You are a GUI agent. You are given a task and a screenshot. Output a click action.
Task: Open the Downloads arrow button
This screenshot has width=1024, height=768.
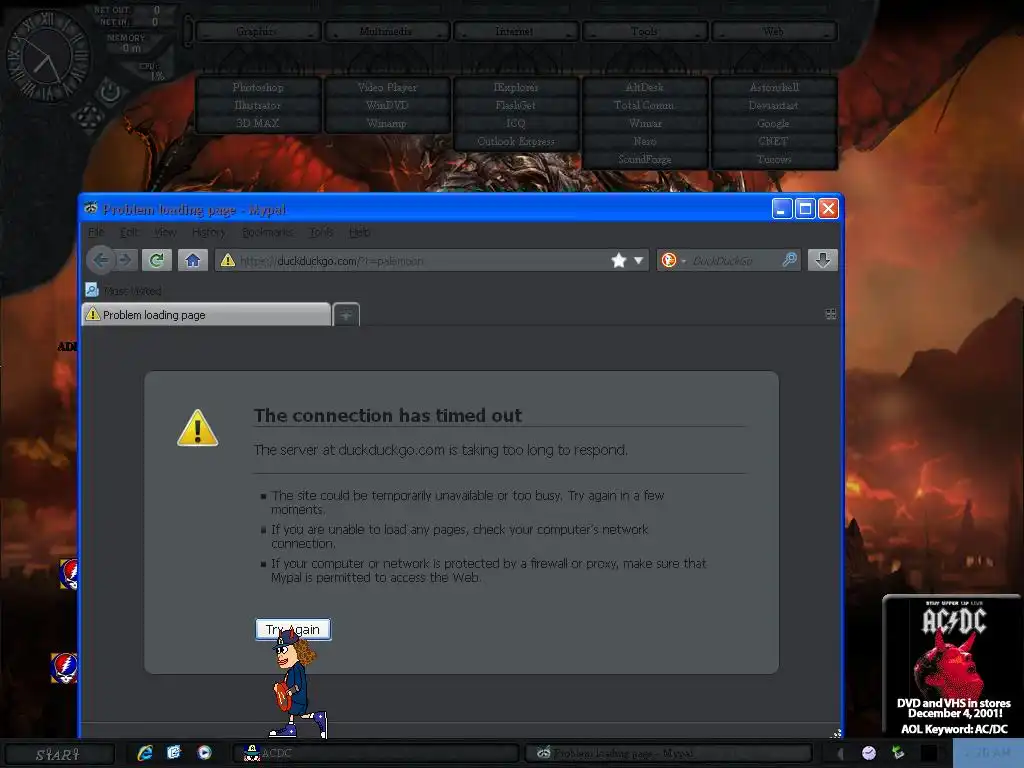tap(822, 260)
